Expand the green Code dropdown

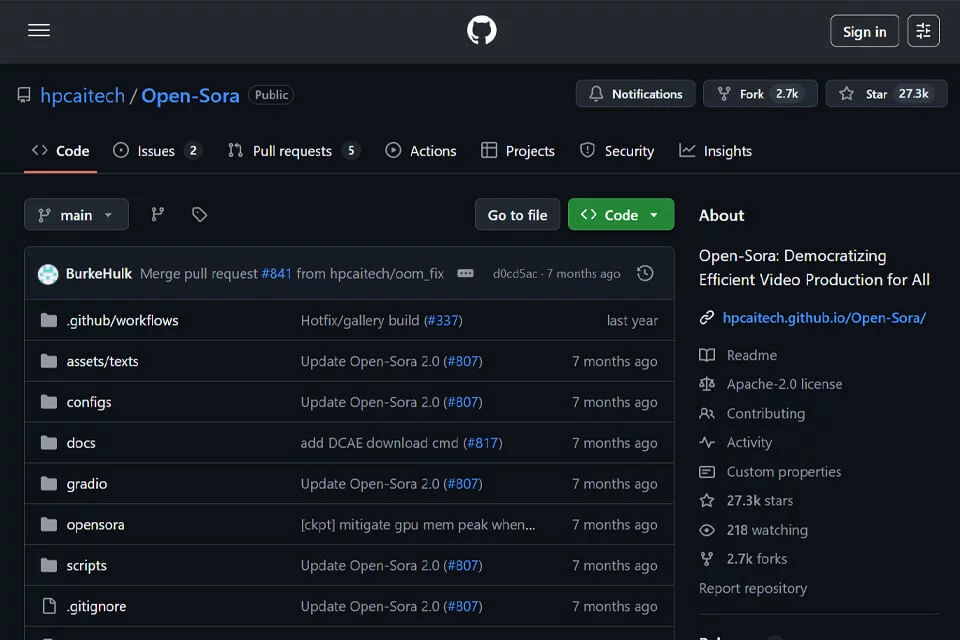pyautogui.click(x=621, y=214)
